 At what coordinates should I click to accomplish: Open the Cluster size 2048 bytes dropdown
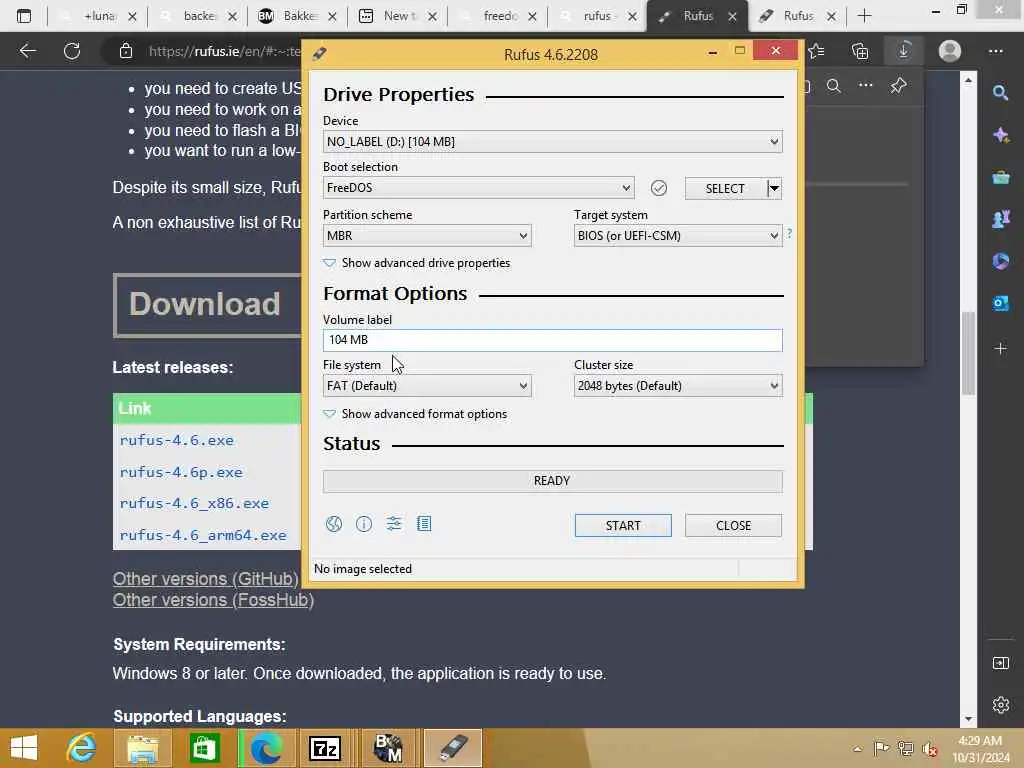[678, 386]
